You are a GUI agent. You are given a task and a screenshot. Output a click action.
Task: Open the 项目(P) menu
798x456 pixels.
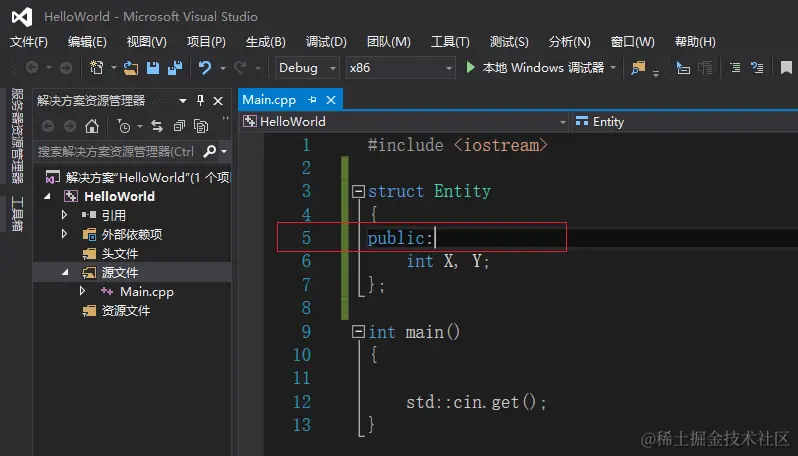click(206, 42)
